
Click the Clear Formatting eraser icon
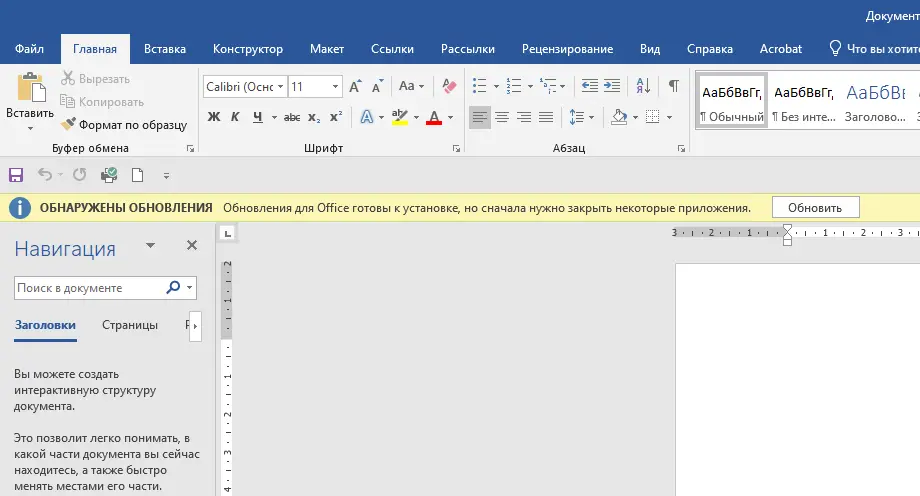(x=448, y=87)
